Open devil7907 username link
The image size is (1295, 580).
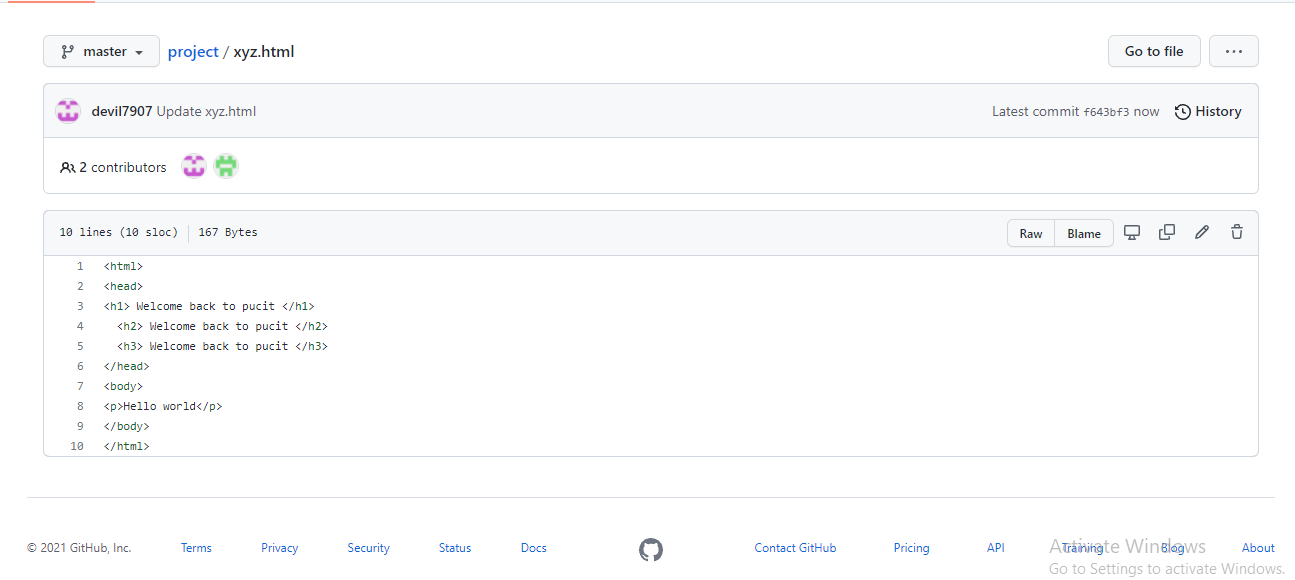[122, 111]
